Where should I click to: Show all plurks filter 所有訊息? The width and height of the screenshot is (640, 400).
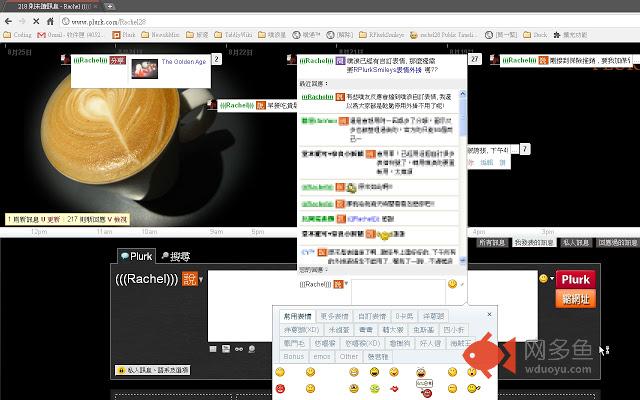click(492, 242)
